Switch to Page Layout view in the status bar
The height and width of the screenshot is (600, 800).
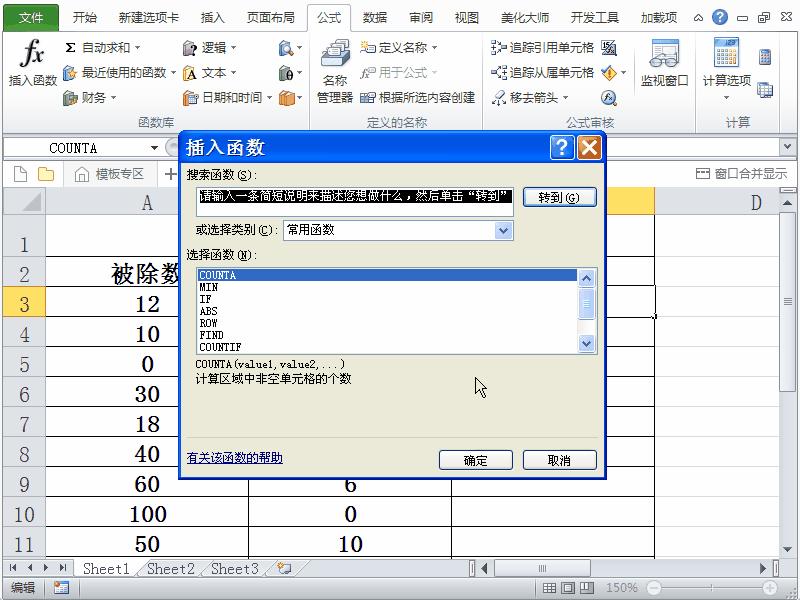(x=568, y=588)
